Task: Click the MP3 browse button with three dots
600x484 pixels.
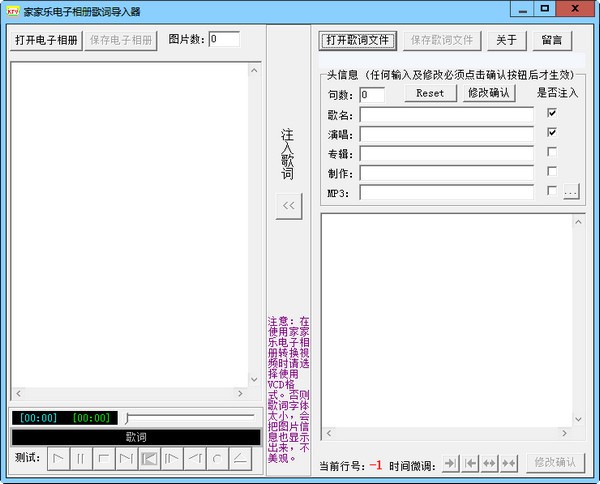Action: coord(571,190)
